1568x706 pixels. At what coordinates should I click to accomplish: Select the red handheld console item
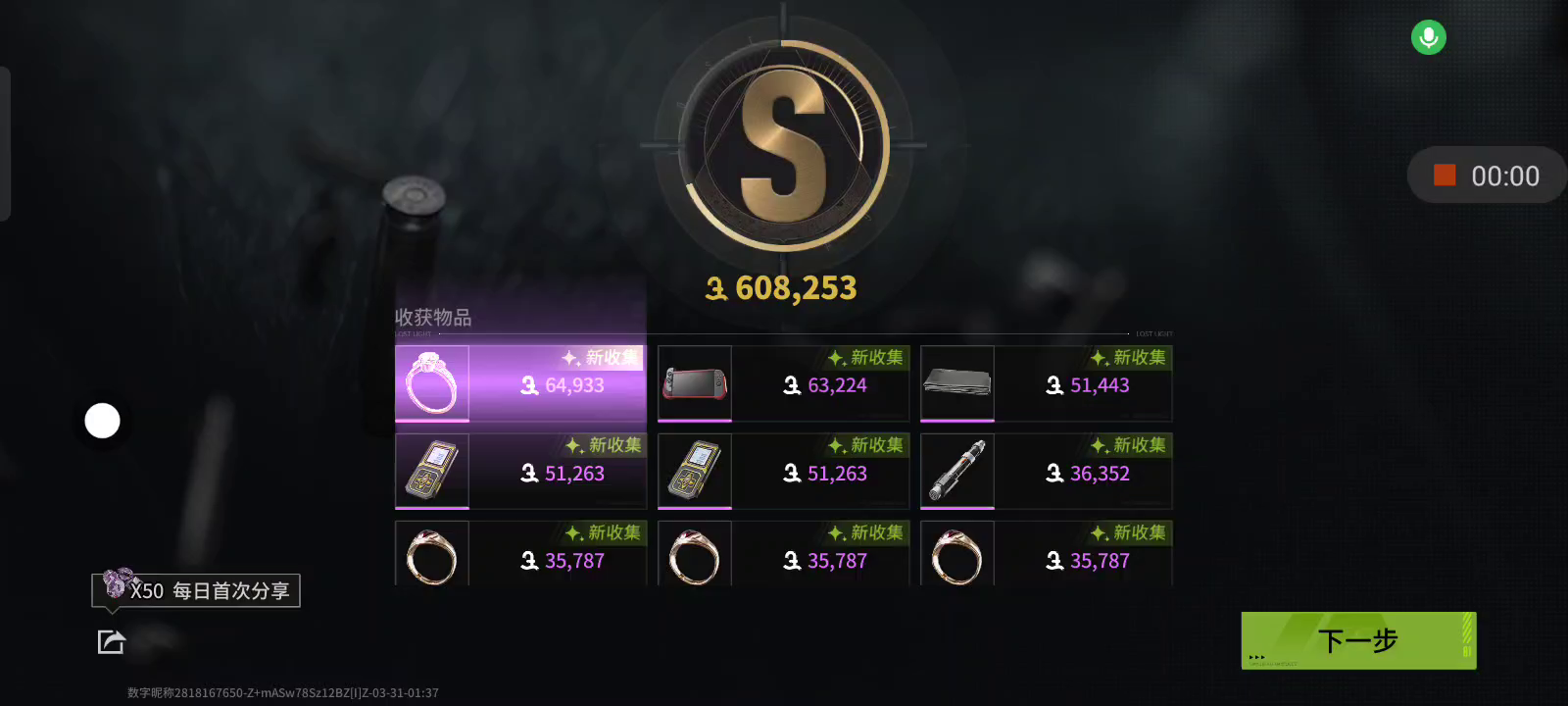click(783, 383)
